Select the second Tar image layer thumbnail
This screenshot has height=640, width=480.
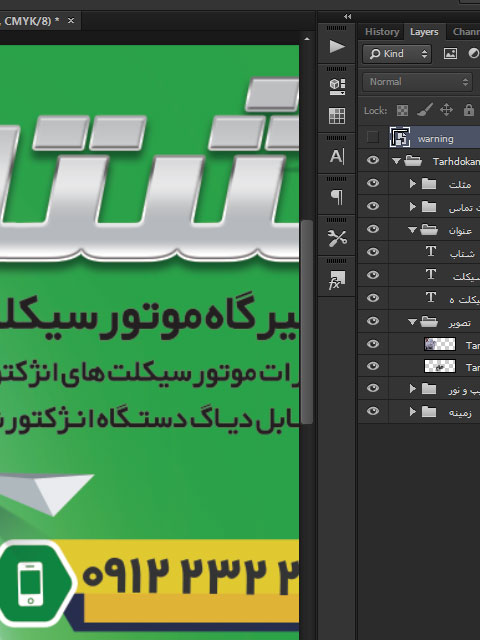pos(440,366)
